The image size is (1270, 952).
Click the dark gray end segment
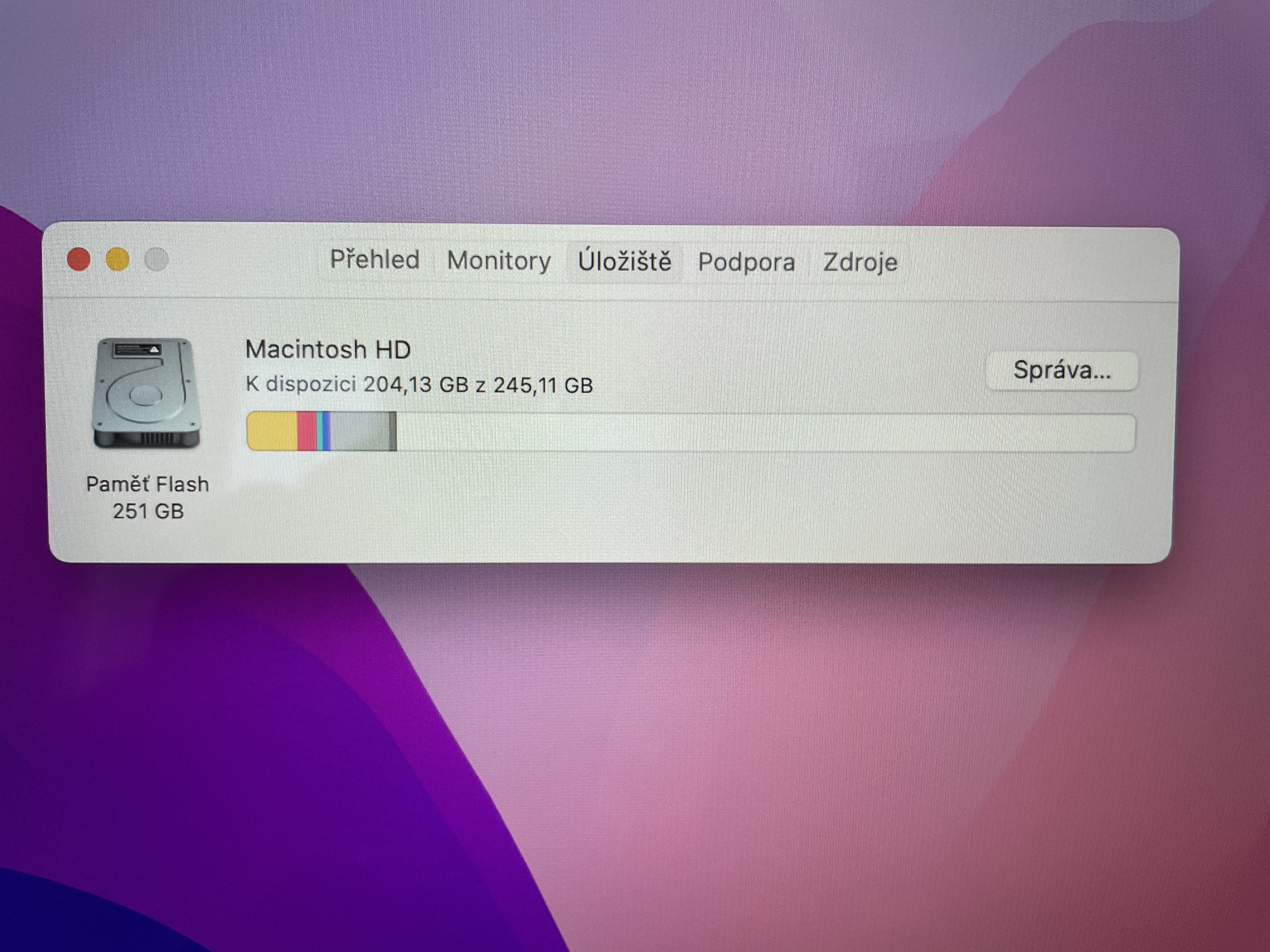[393, 431]
